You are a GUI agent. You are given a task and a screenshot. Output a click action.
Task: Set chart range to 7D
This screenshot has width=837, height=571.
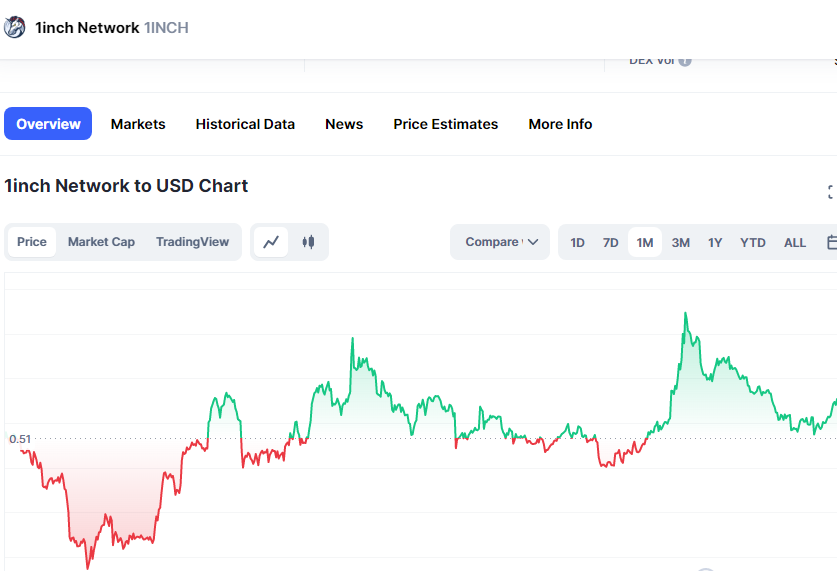click(x=611, y=243)
